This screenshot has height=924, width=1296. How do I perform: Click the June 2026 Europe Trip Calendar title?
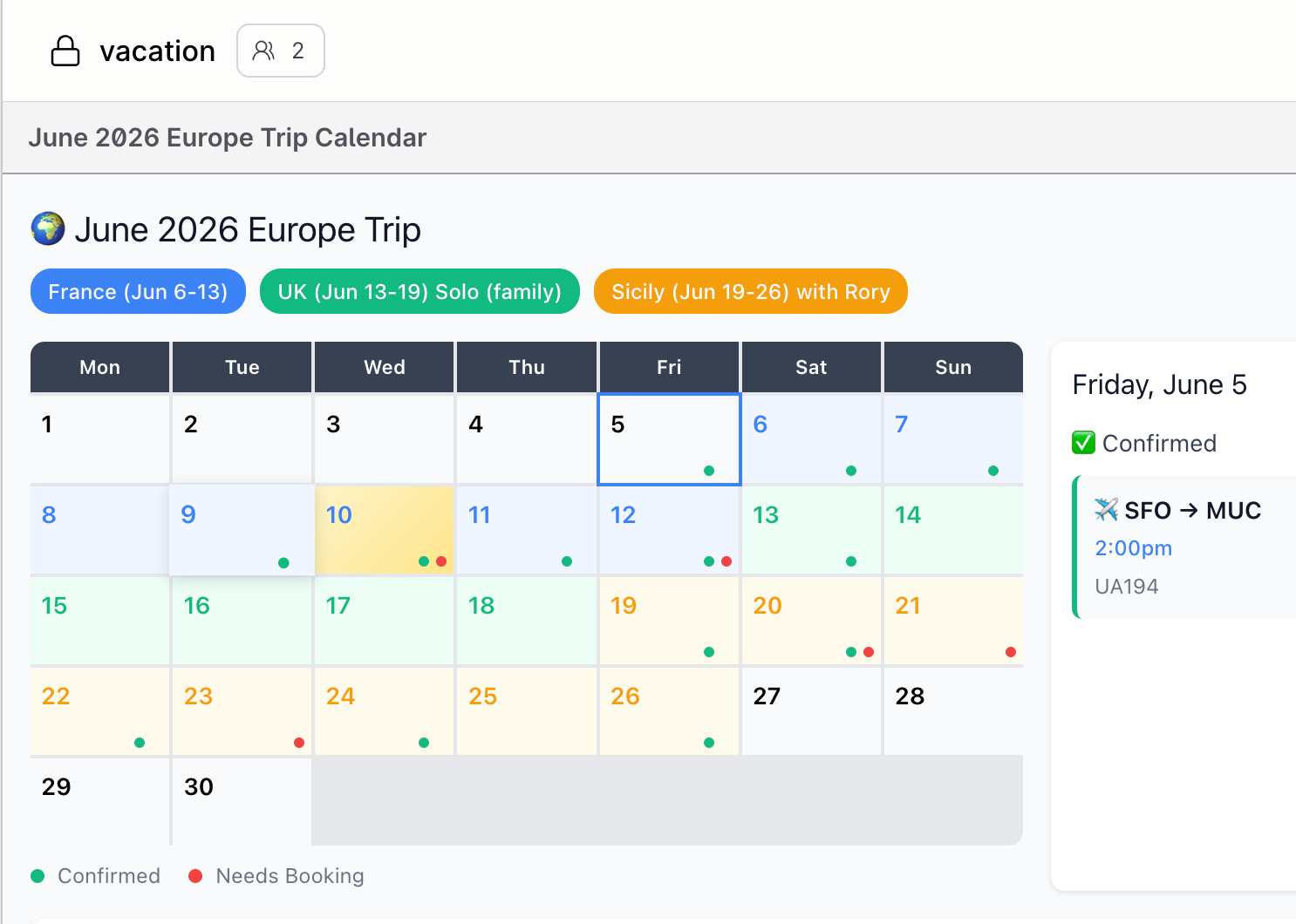pos(228,138)
